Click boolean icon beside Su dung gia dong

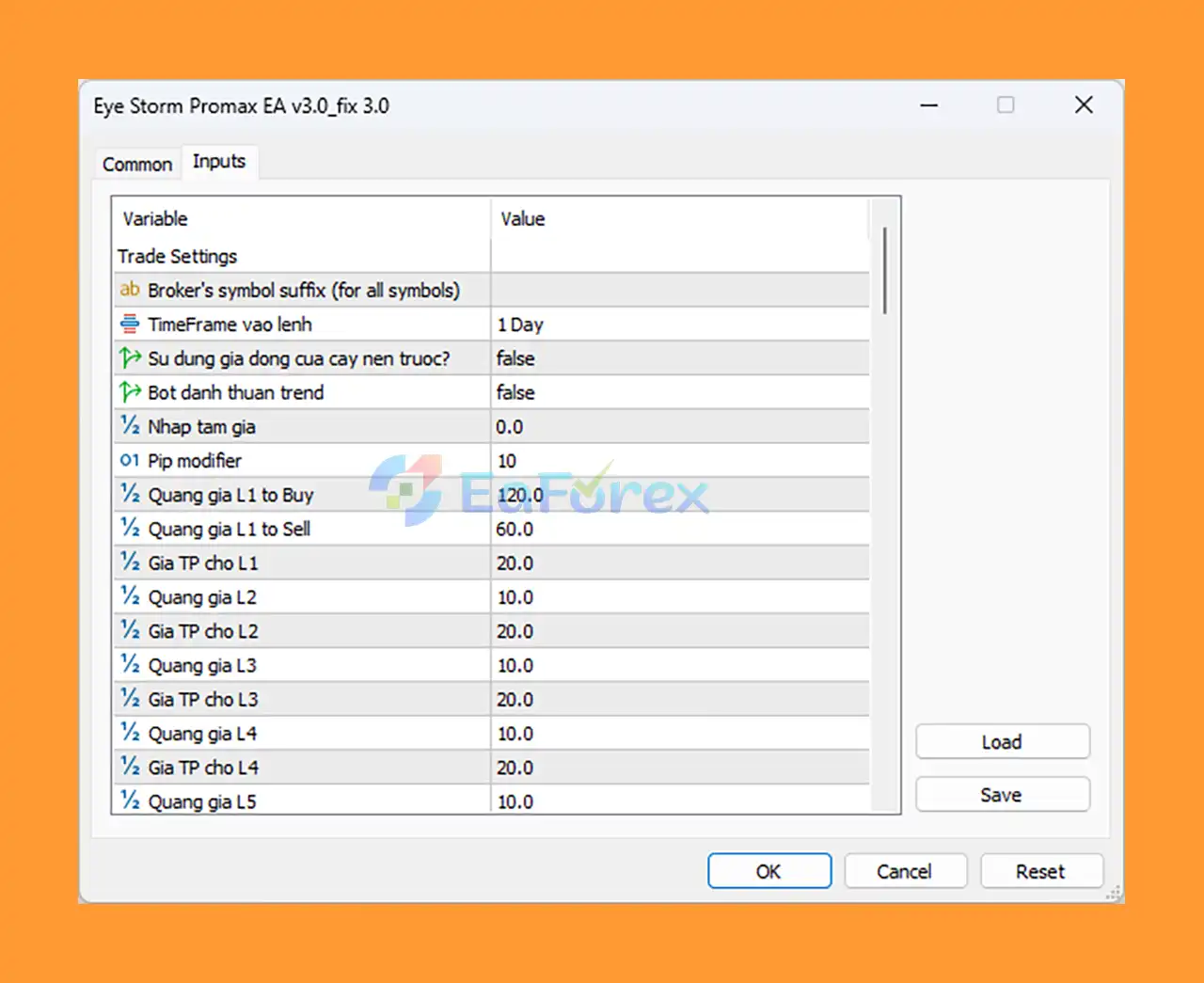coord(130,358)
